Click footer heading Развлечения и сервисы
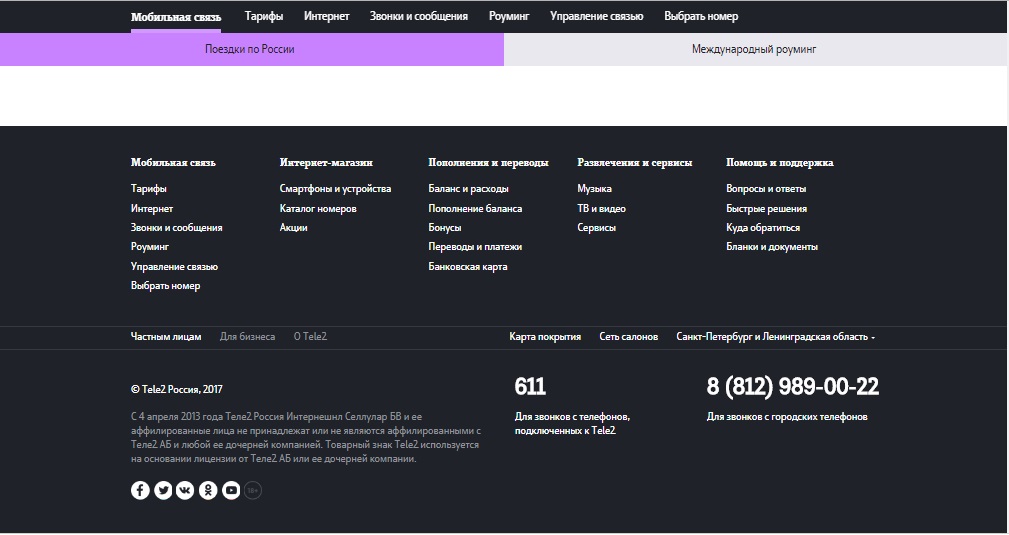Screen dimensions: 1009x535 click(x=634, y=163)
